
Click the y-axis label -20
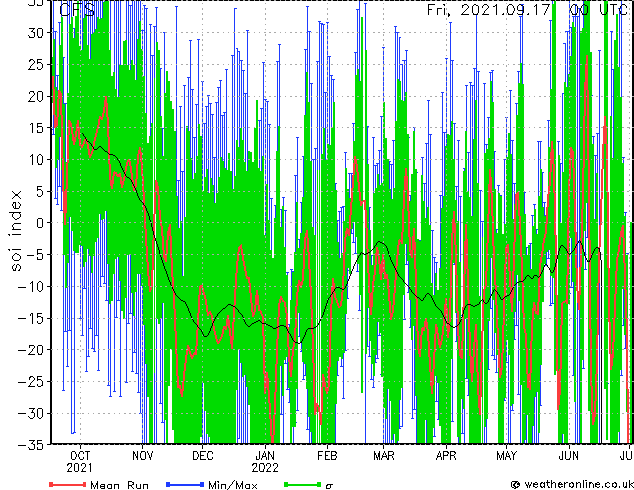(x=32, y=350)
